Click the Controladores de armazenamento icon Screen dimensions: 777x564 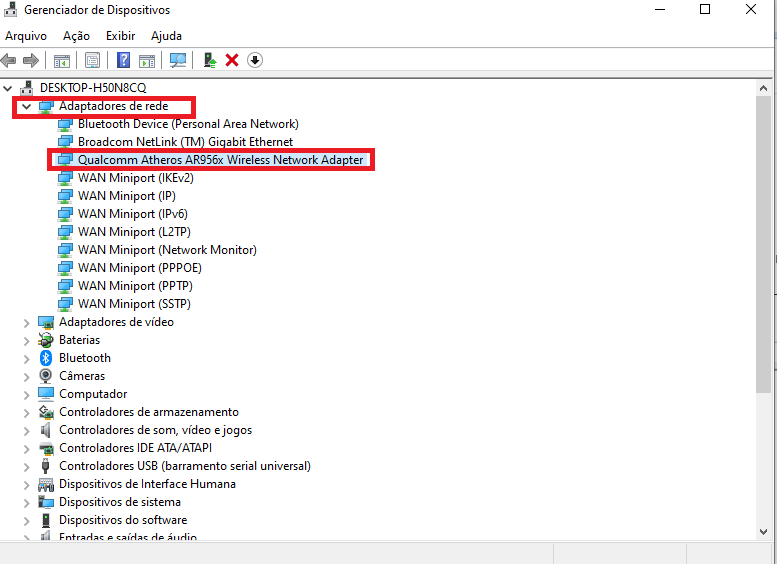click(x=46, y=412)
